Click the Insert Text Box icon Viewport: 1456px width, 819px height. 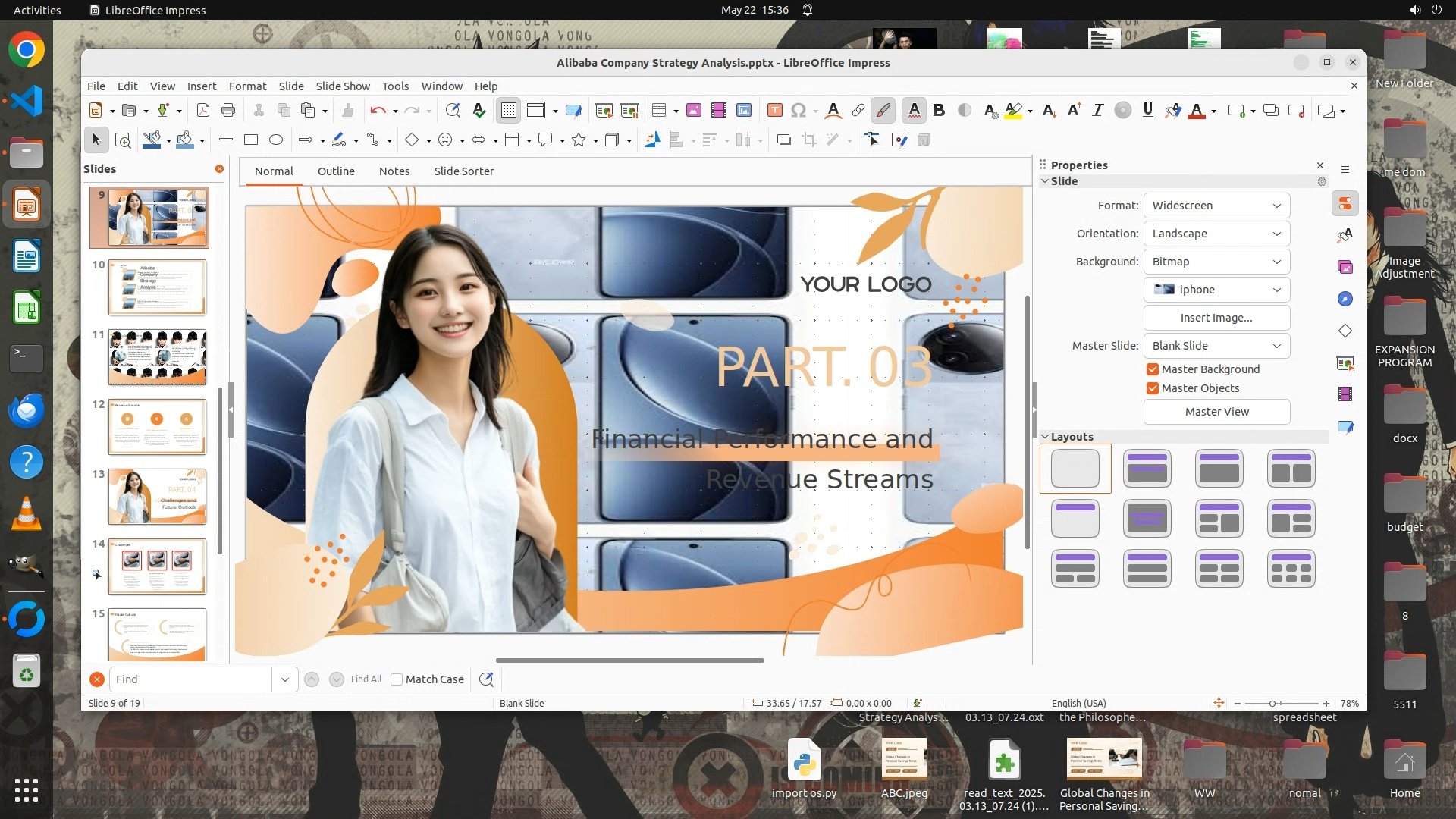[x=774, y=111]
